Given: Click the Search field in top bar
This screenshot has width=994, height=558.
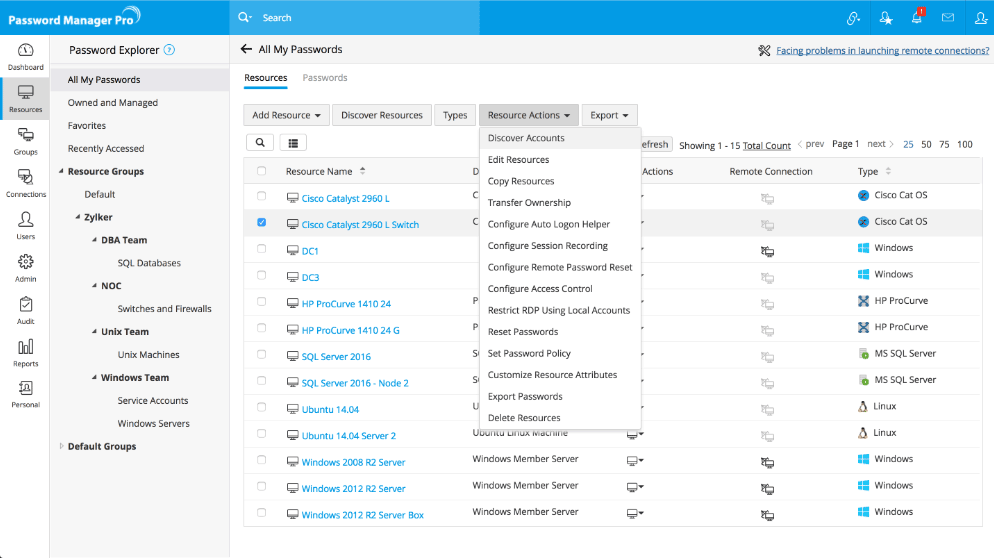Looking at the screenshot, I should point(400,17).
